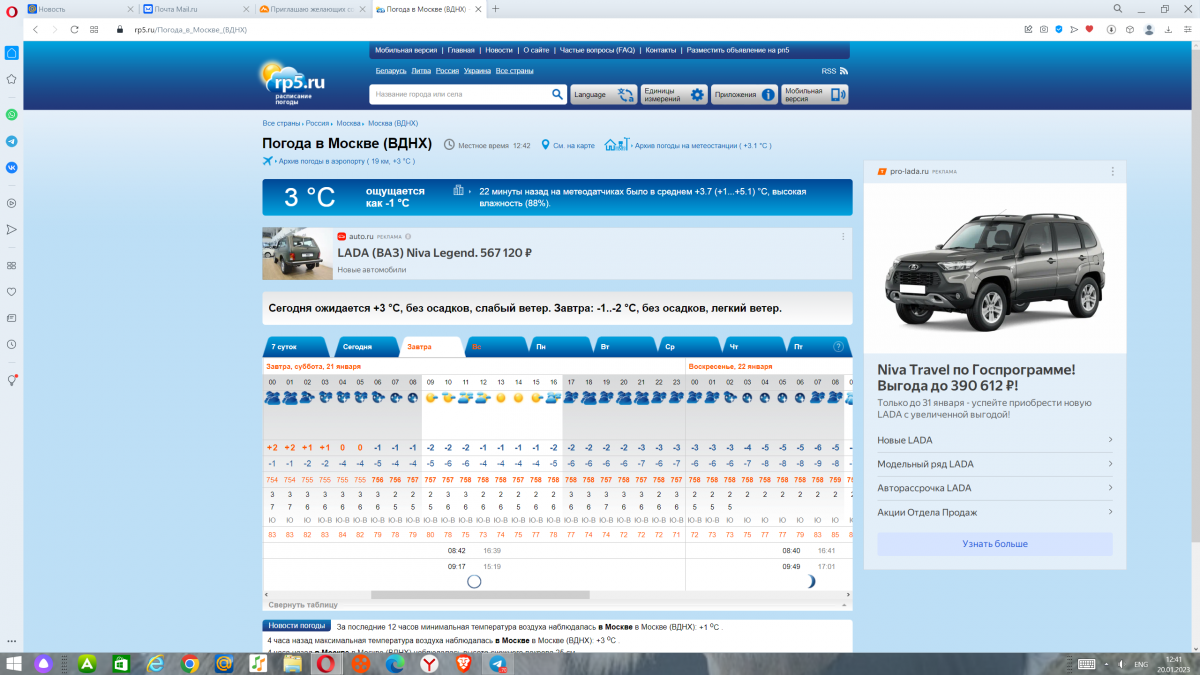Click the rp5.ru logo
This screenshot has height=675, width=1200.
[292, 82]
